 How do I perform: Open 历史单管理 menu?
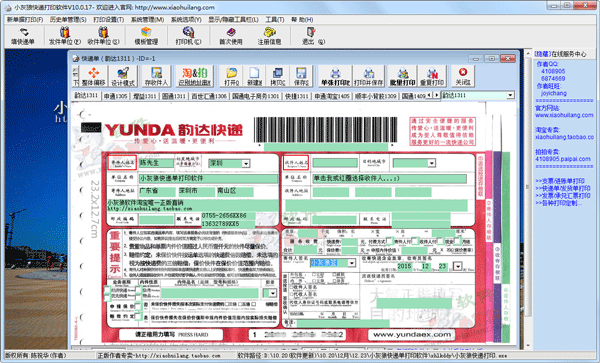coord(68,20)
